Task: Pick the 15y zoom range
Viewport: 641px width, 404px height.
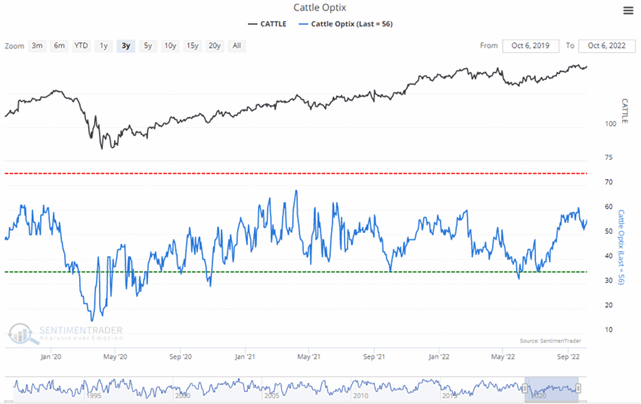Action: pyautogui.click(x=193, y=46)
